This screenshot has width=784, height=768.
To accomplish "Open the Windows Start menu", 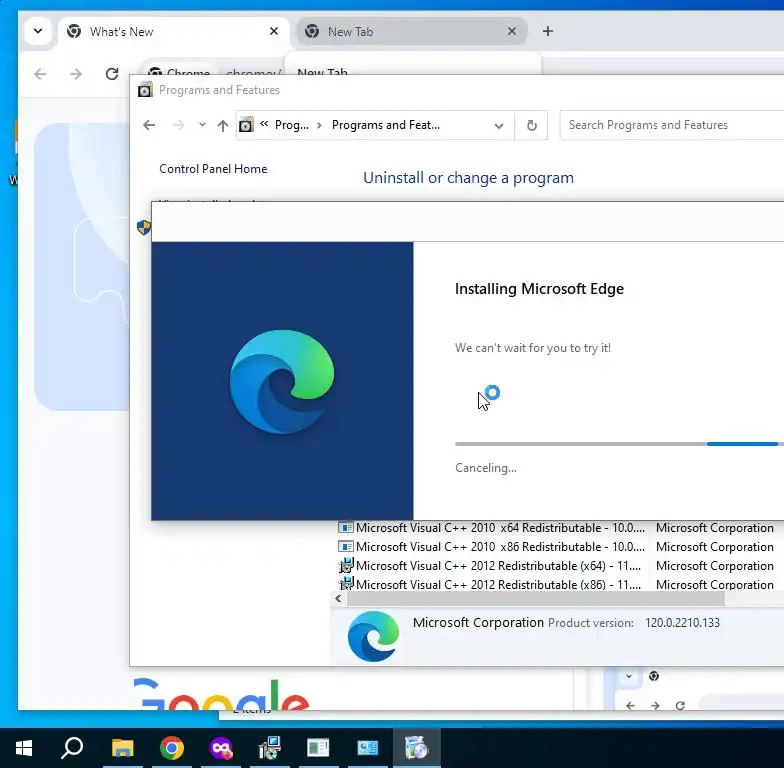I will tap(24, 748).
